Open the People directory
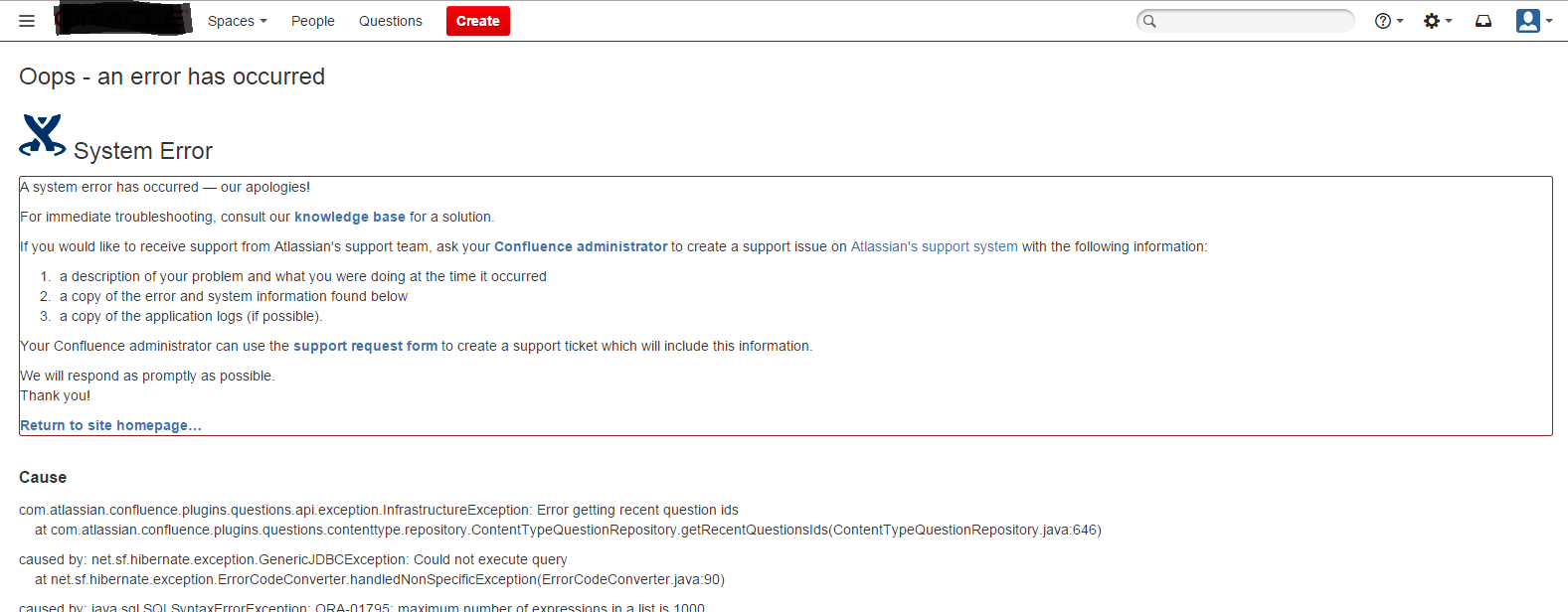 tap(312, 21)
